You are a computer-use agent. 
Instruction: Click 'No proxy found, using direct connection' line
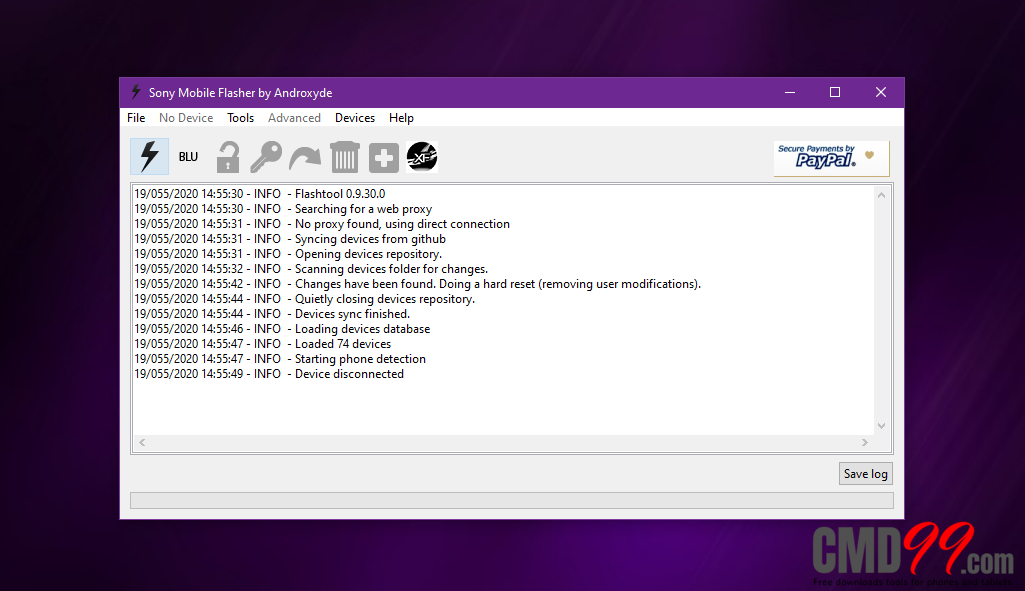tap(322, 224)
